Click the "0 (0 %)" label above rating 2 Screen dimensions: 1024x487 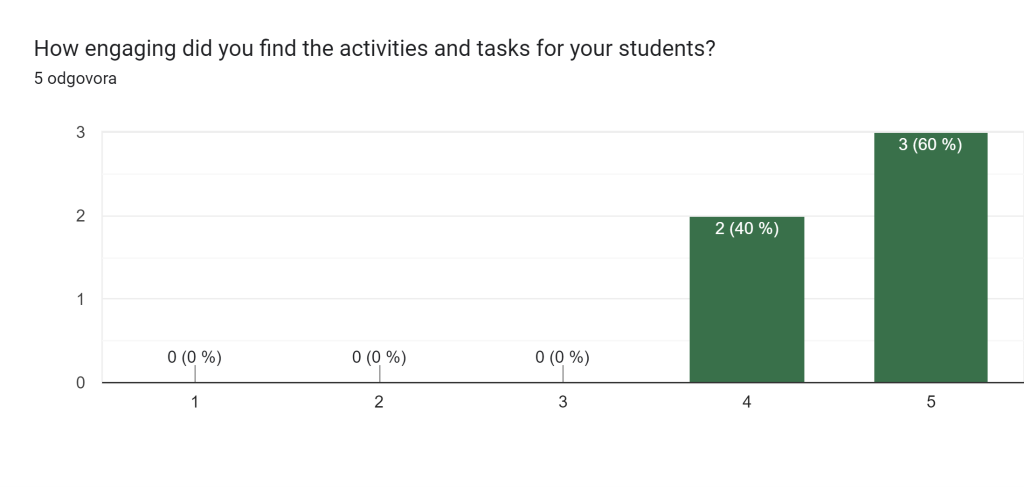(x=379, y=356)
